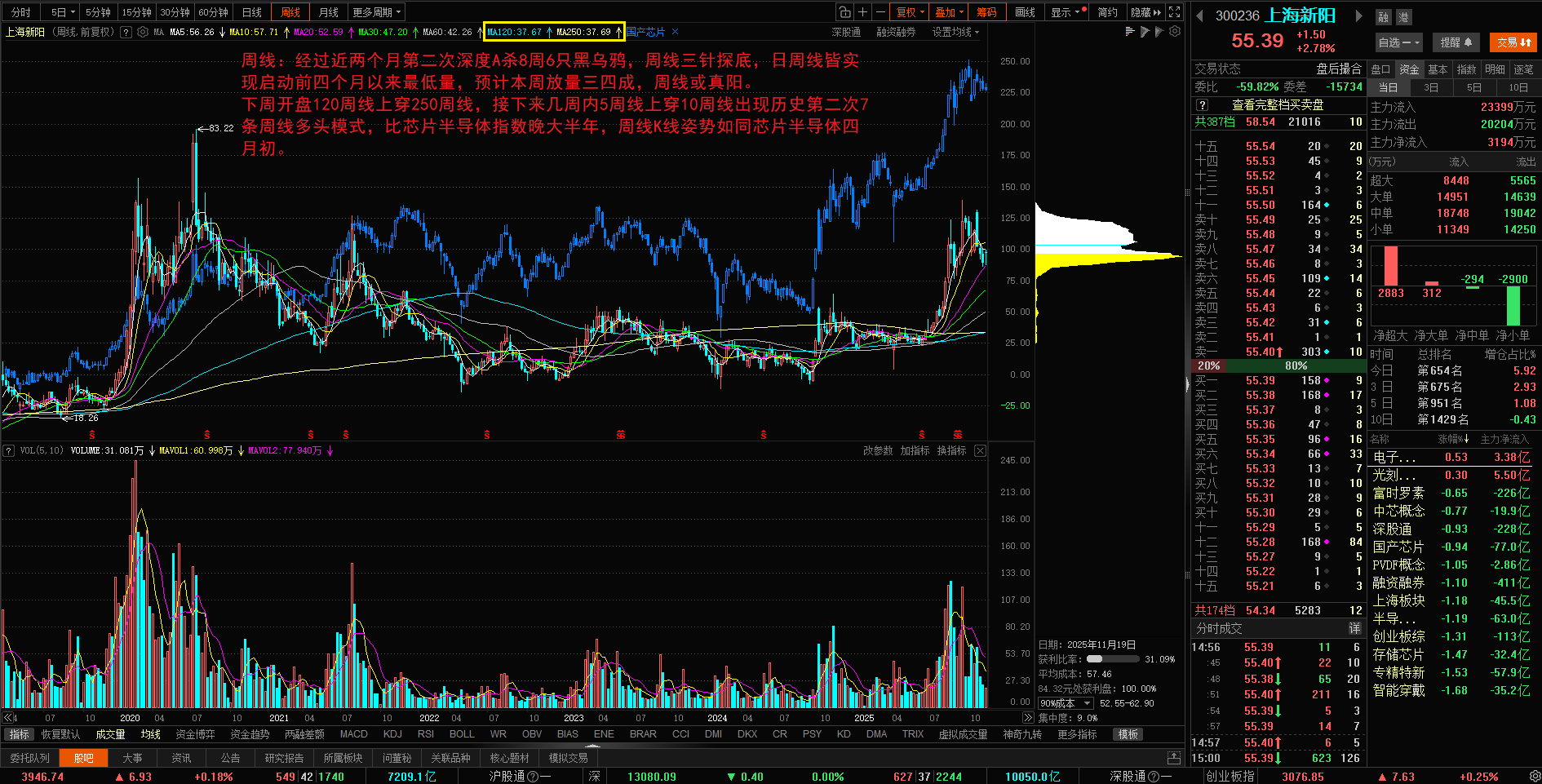Open the 股吧 forum tab

click(x=84, y=758)
